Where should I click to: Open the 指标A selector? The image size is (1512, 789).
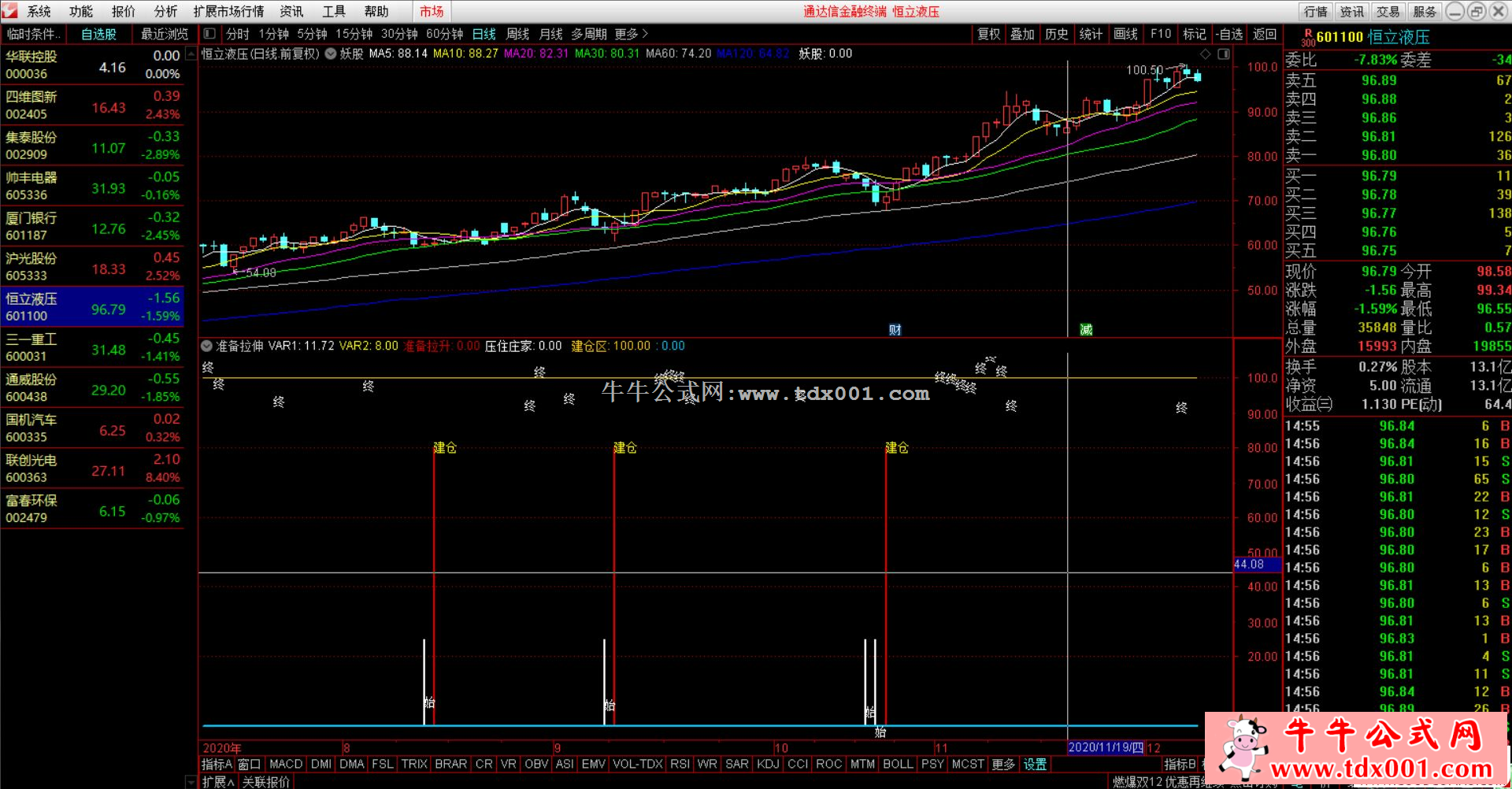point(217,764)
